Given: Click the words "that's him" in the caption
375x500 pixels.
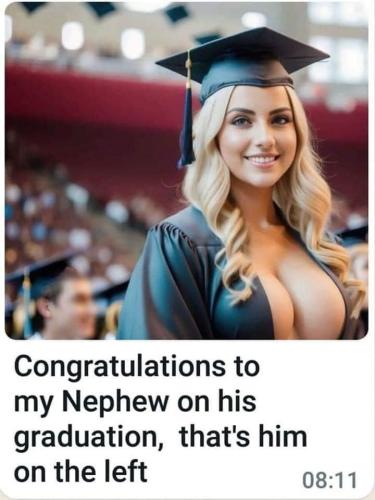Looking at the screenshot, I should tap(243, 437).
